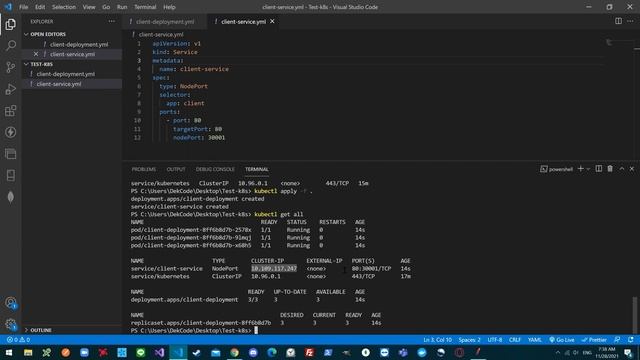
Task: Change indentation via Spaces: 2
Action: pyautogui.click(x=469, y=340)
